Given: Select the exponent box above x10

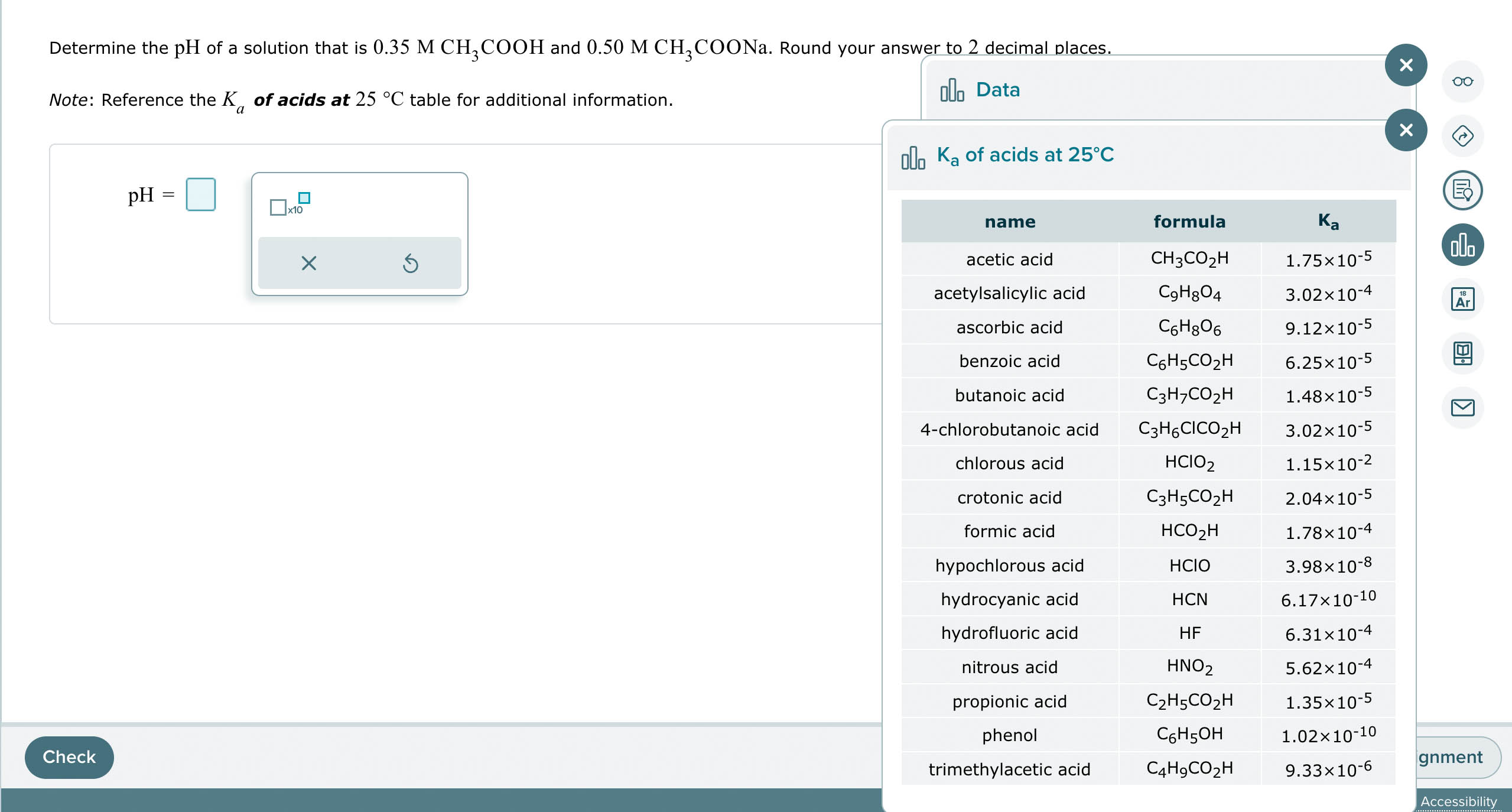Looking at the screenshot, I should pos(304,197).
